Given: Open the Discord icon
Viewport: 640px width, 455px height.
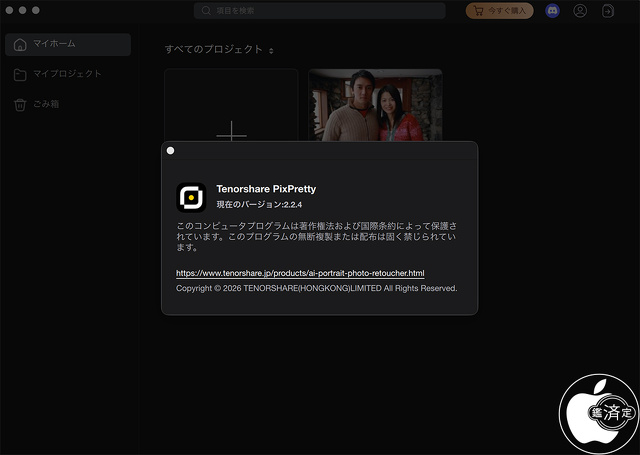Looking at the screenshot, I should click(x=552, y=11).
